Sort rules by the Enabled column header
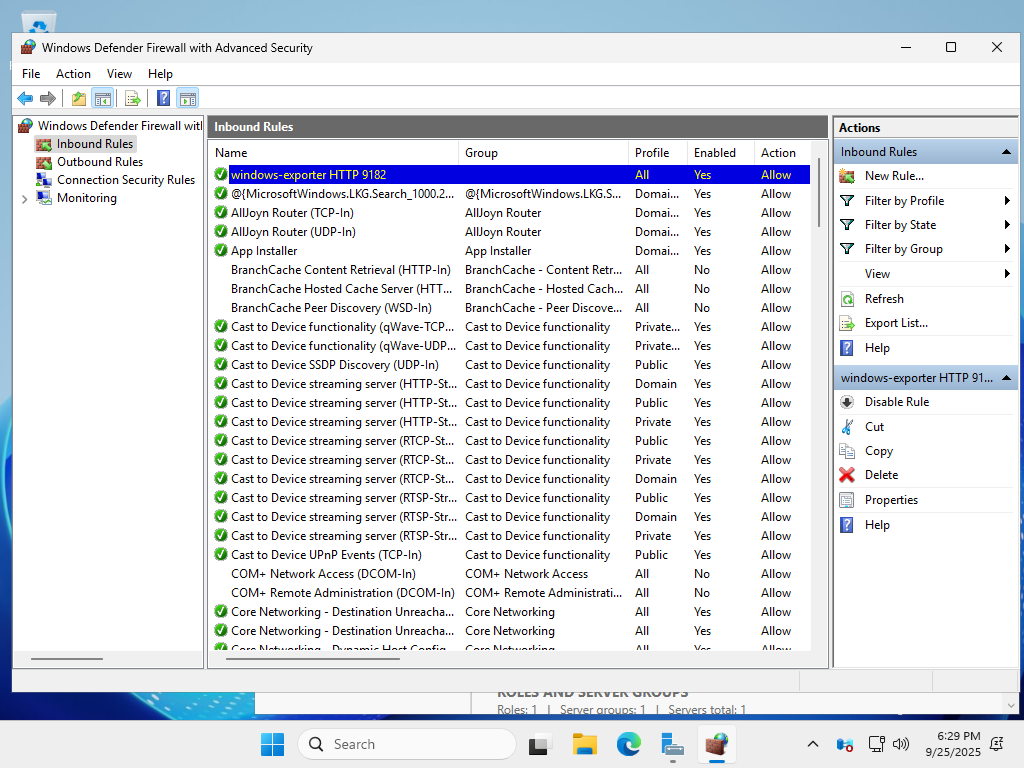 (714, 153)
